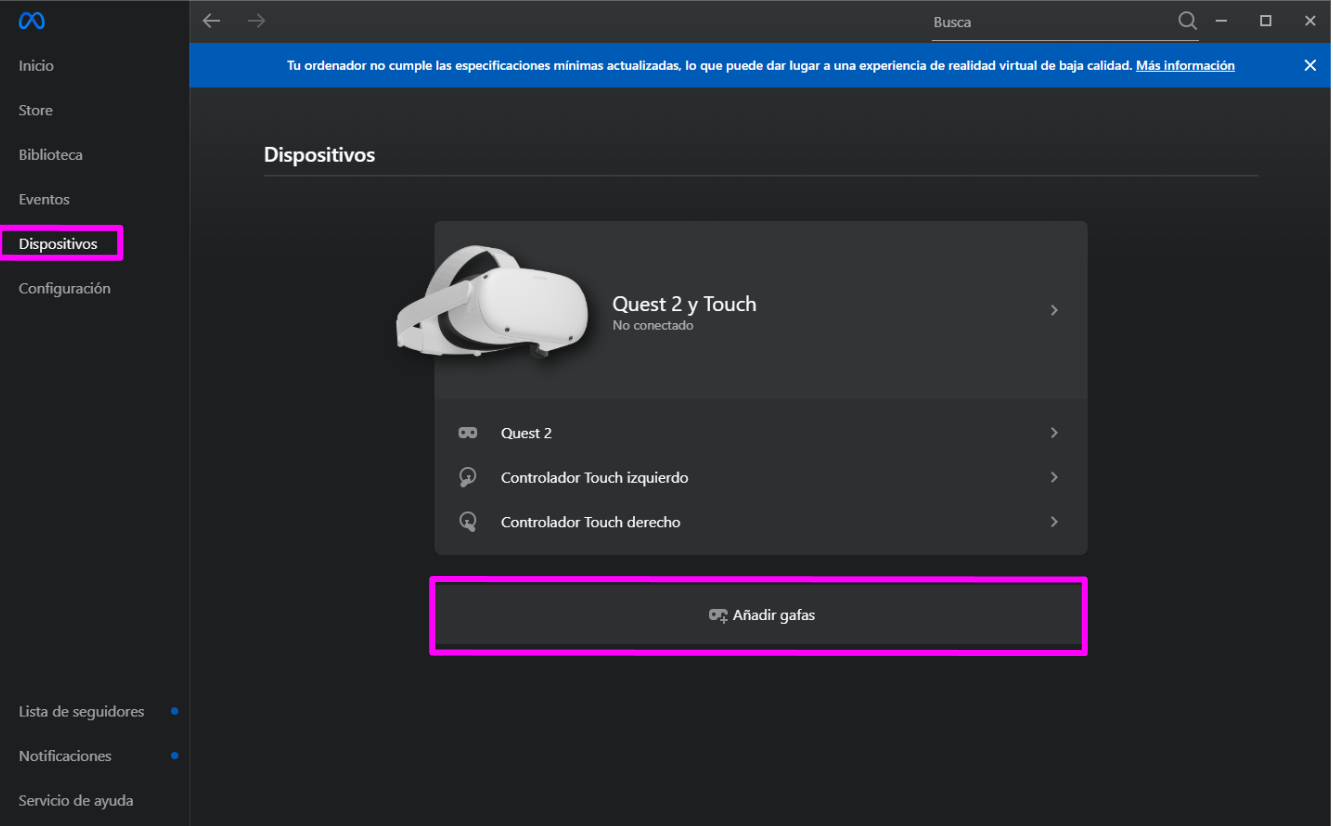Go forward with the right arrow
Image resolution: width=1333 pixels, height=826 pixels.
point(256,21)
